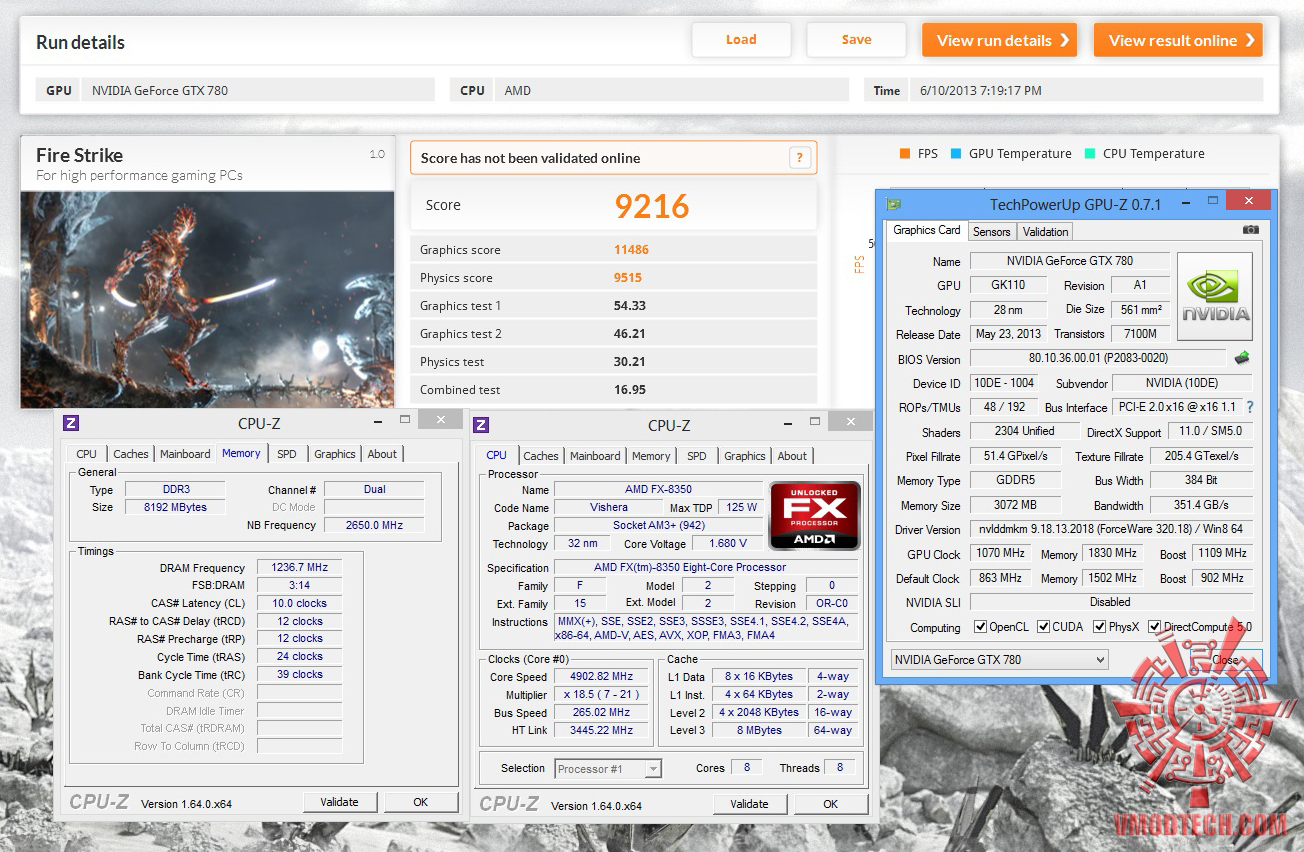The width and height of the screenshot is (1304, 852).
Task: Click the Bus Interface question mark icon
Action: [x=1249, y=407]
